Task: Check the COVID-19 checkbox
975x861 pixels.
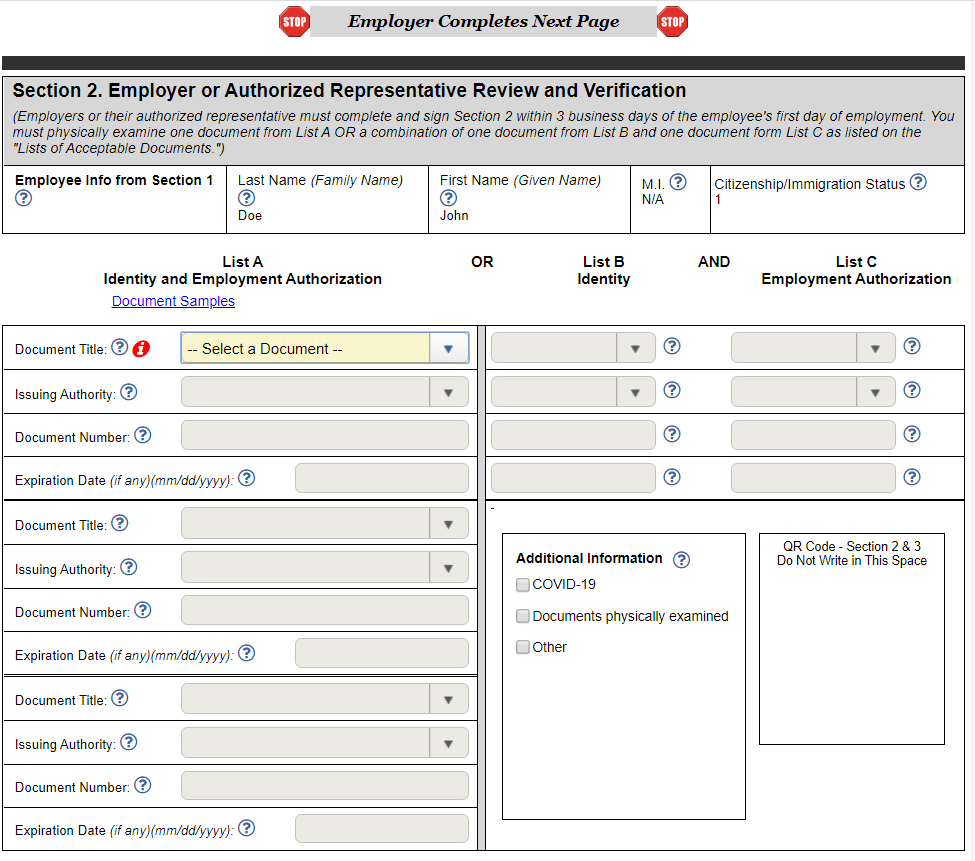Action: tap(523, 585)
